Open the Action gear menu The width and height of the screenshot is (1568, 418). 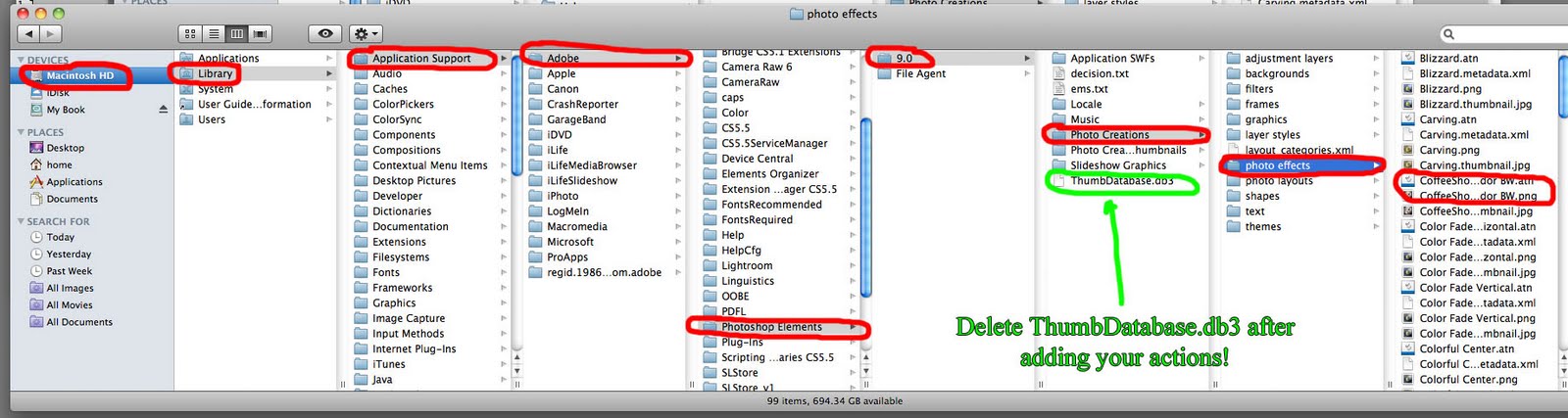click(365, 33)
